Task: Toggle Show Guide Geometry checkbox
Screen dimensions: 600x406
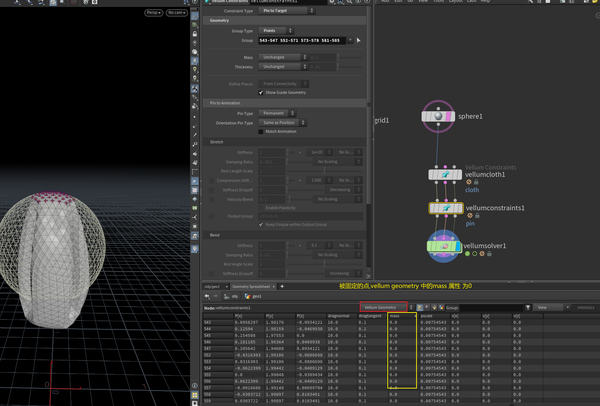Action: pyautogui.click(x=261, y=92)
